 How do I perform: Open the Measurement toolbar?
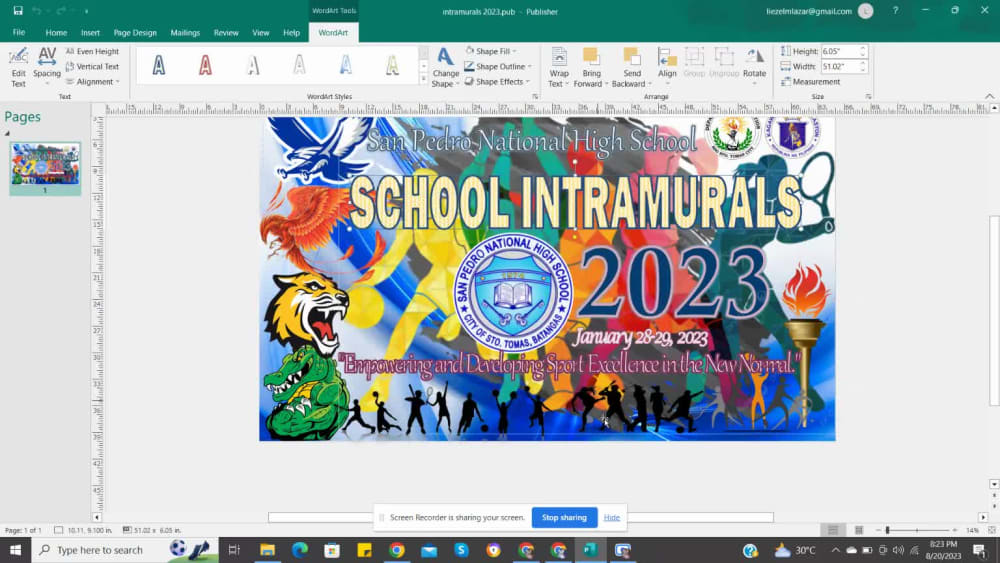tap(811, 82)
